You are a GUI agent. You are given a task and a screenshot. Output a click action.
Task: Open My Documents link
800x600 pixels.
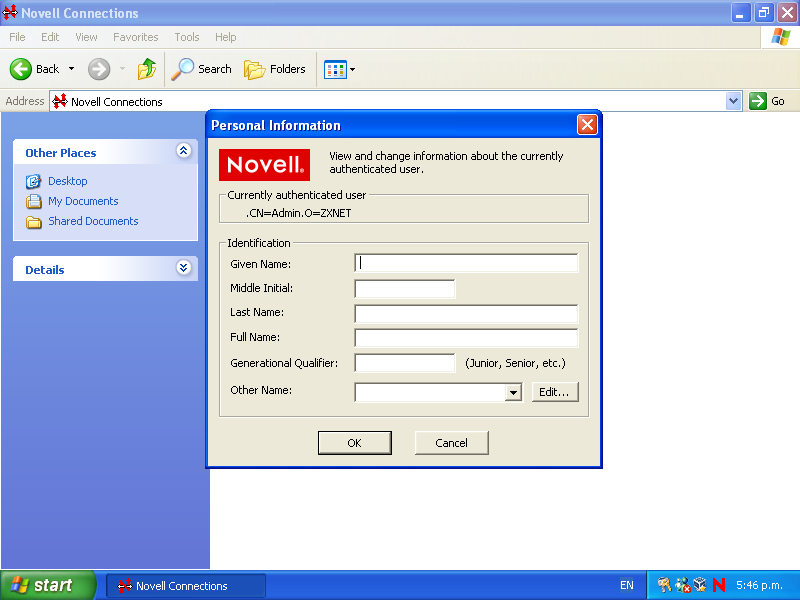click(83, 201)
